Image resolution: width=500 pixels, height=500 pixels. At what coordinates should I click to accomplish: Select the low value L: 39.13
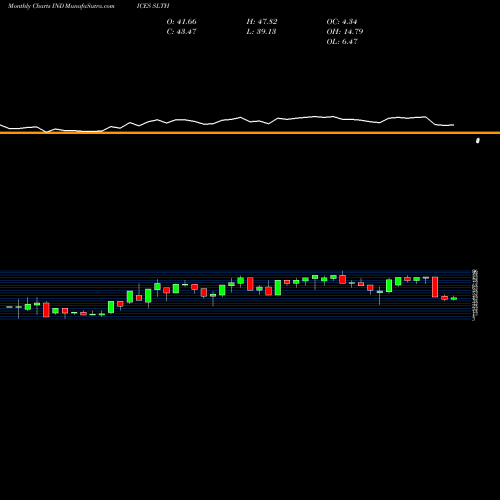[261, 32]
